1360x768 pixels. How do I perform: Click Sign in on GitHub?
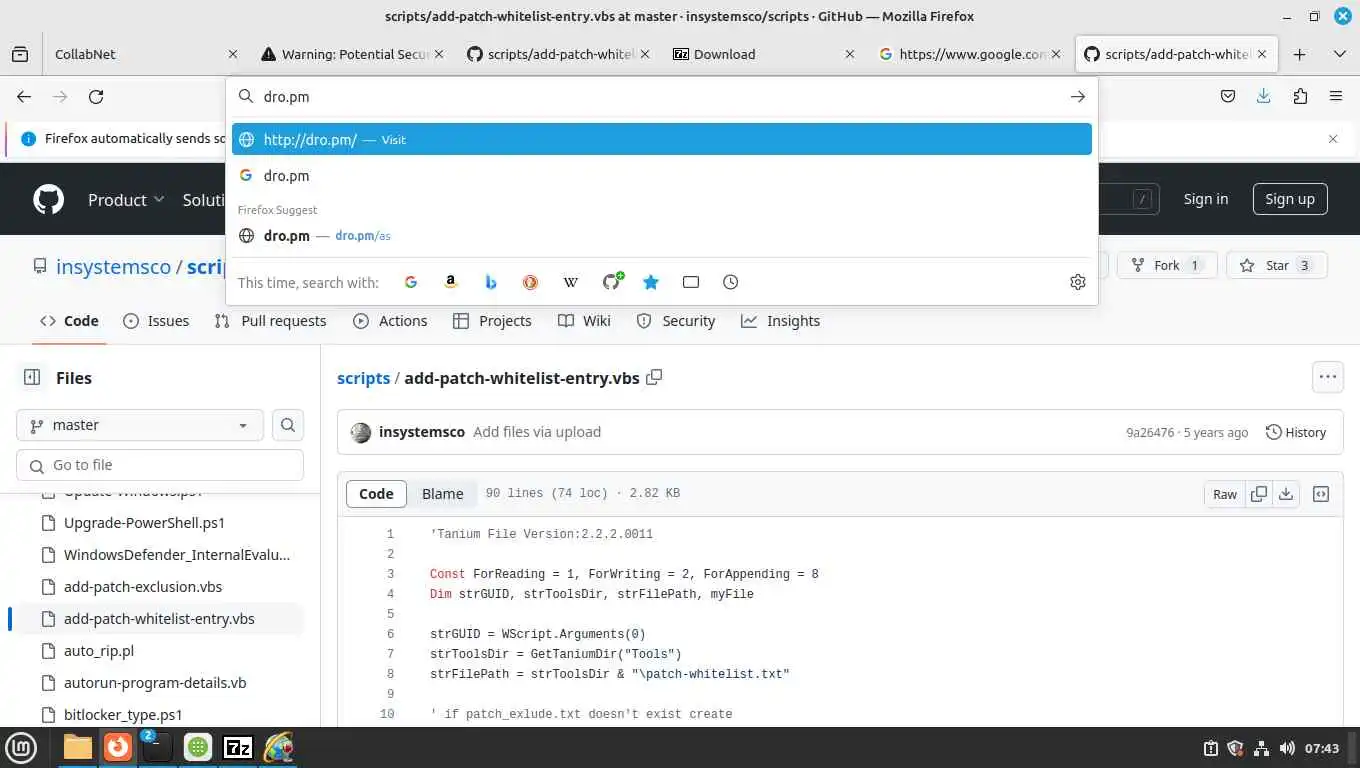1206,199
